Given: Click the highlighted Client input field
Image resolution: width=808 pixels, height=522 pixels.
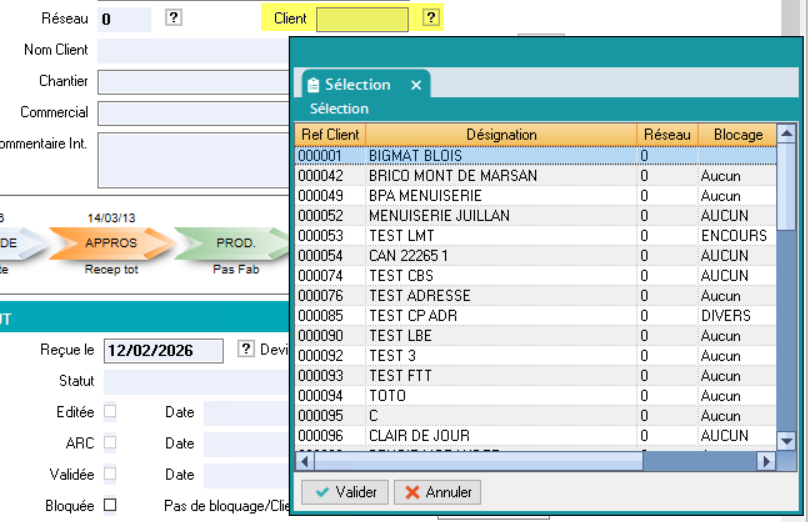Looking at the screenshot, I should [x=362, y=20].
